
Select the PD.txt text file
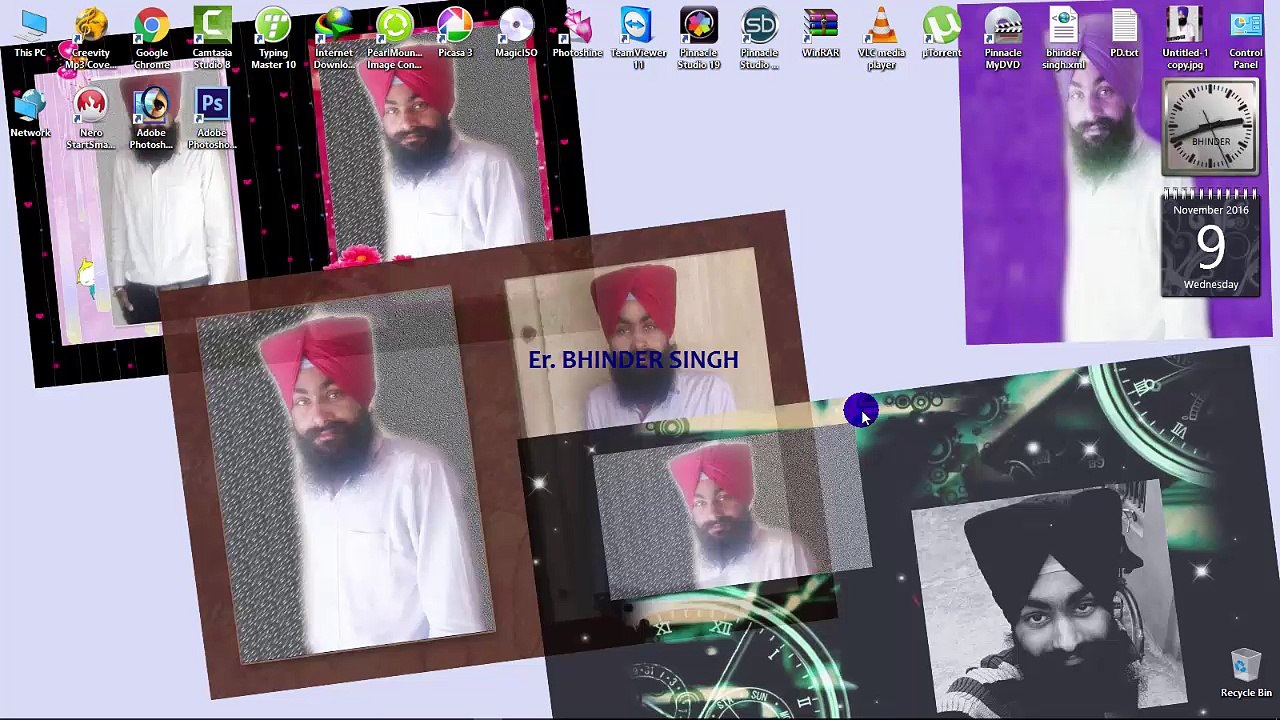(x=1124, y=33)
